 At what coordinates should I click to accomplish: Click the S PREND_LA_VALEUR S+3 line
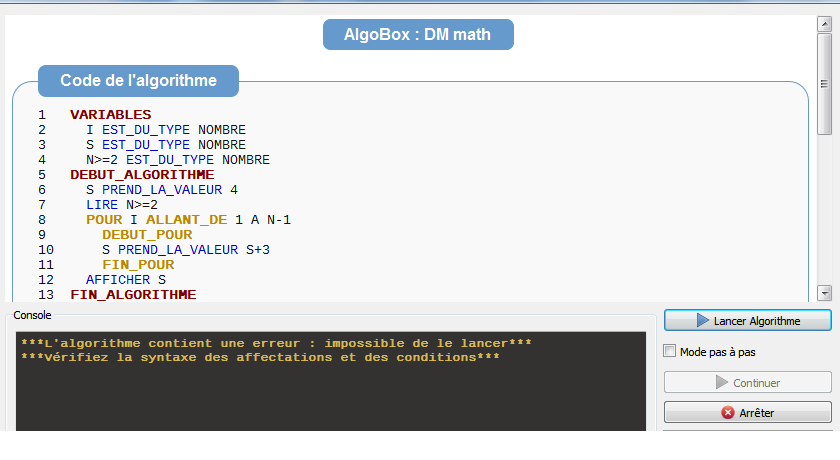click(188, 250)
